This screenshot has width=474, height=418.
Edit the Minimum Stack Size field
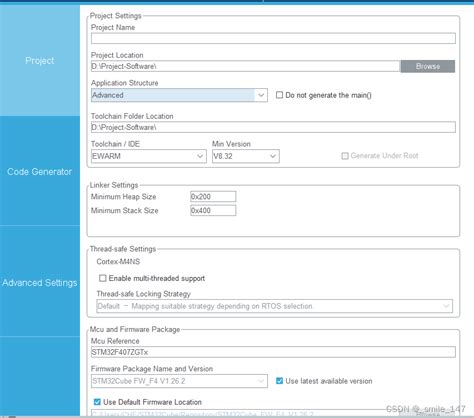coord(213,210)
